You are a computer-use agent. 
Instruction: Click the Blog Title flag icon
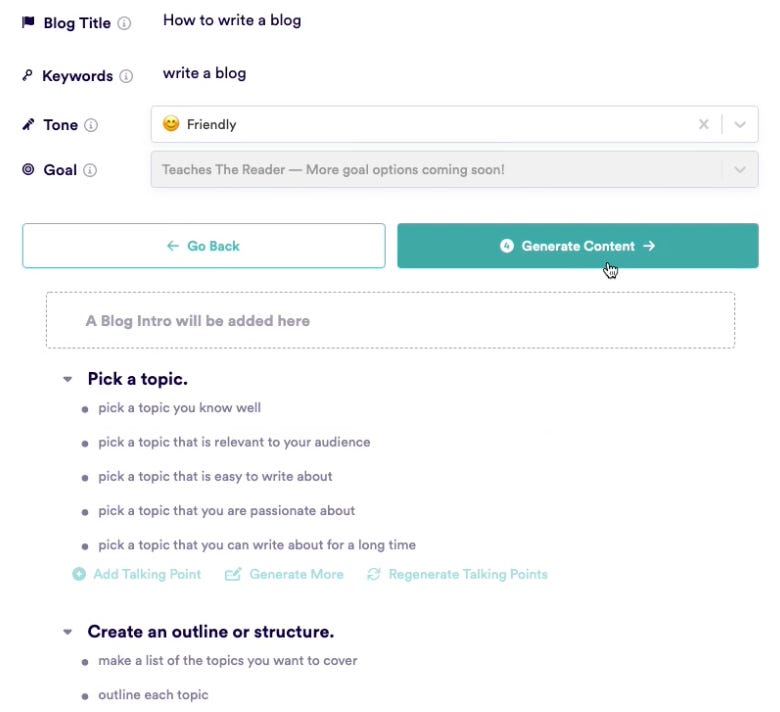point(28,22)
